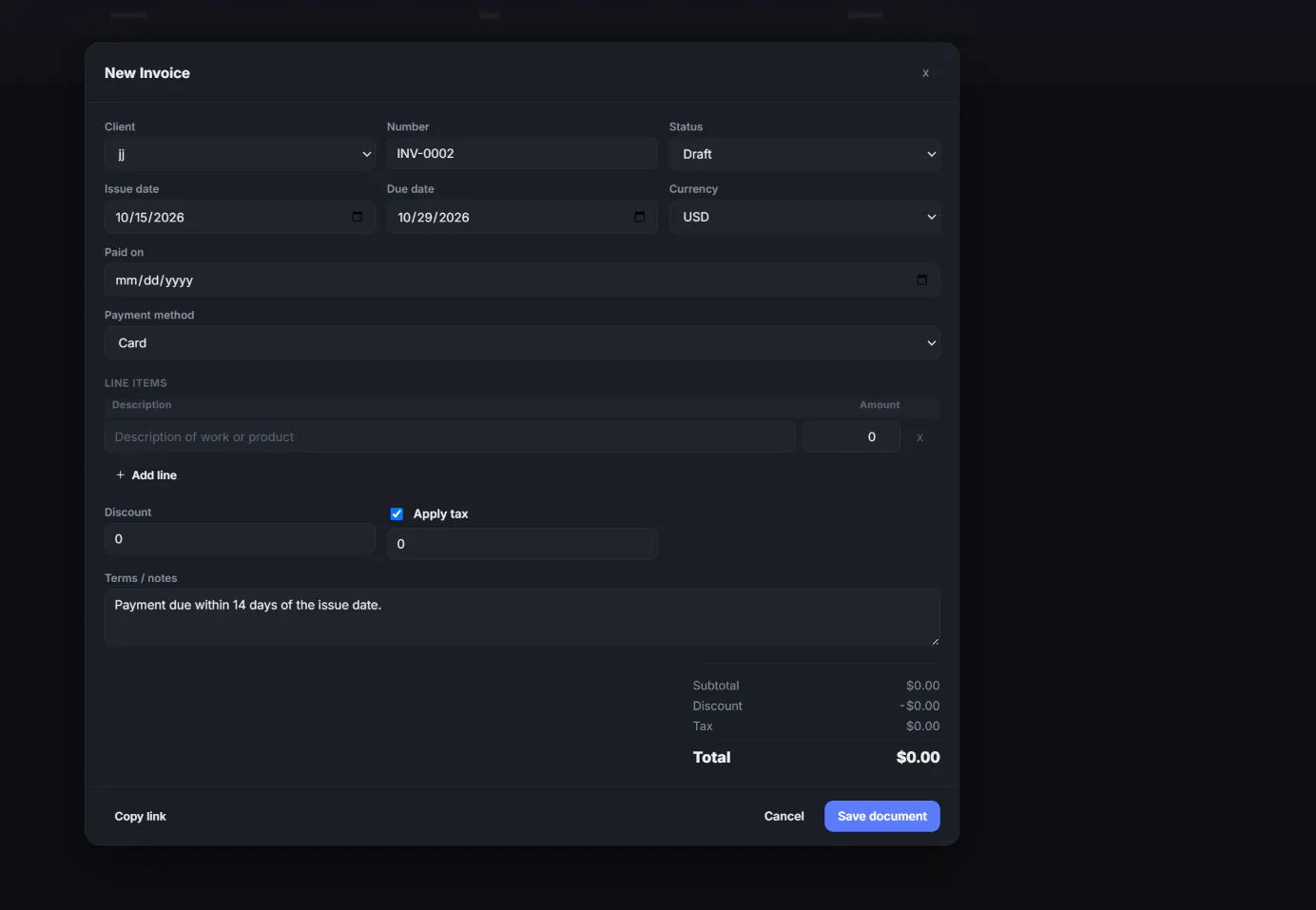
Task: Click the tax rate input under Apply tax
Action: pos(522,544)
